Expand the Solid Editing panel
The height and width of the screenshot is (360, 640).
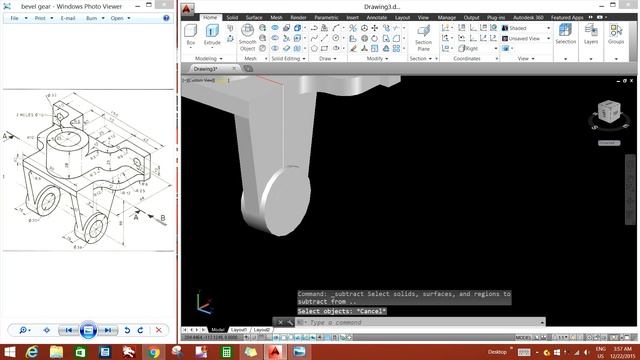pos(288,59)
